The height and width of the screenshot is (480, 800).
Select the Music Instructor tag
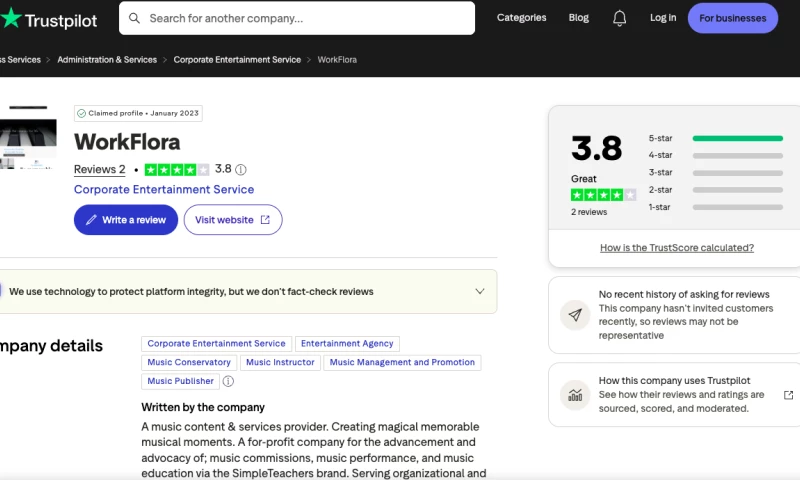280,362
